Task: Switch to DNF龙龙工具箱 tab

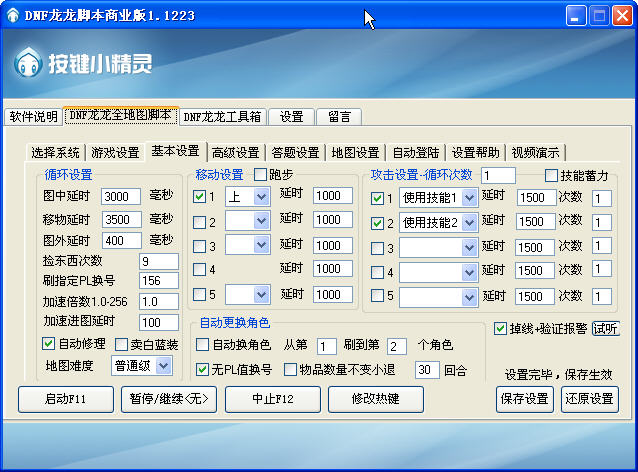Action: 223,117
